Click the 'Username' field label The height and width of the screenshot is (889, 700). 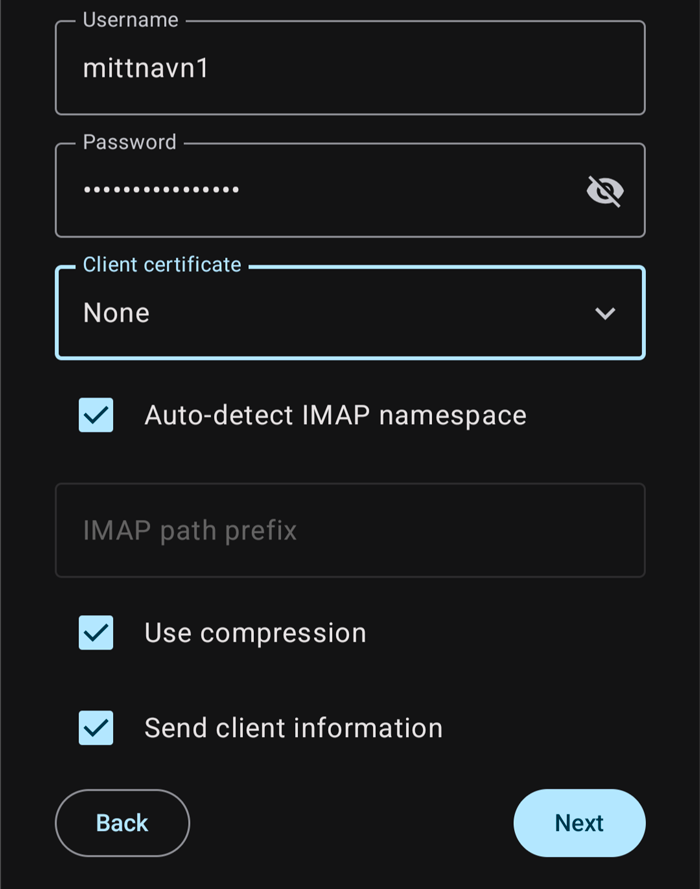(130, 20)
